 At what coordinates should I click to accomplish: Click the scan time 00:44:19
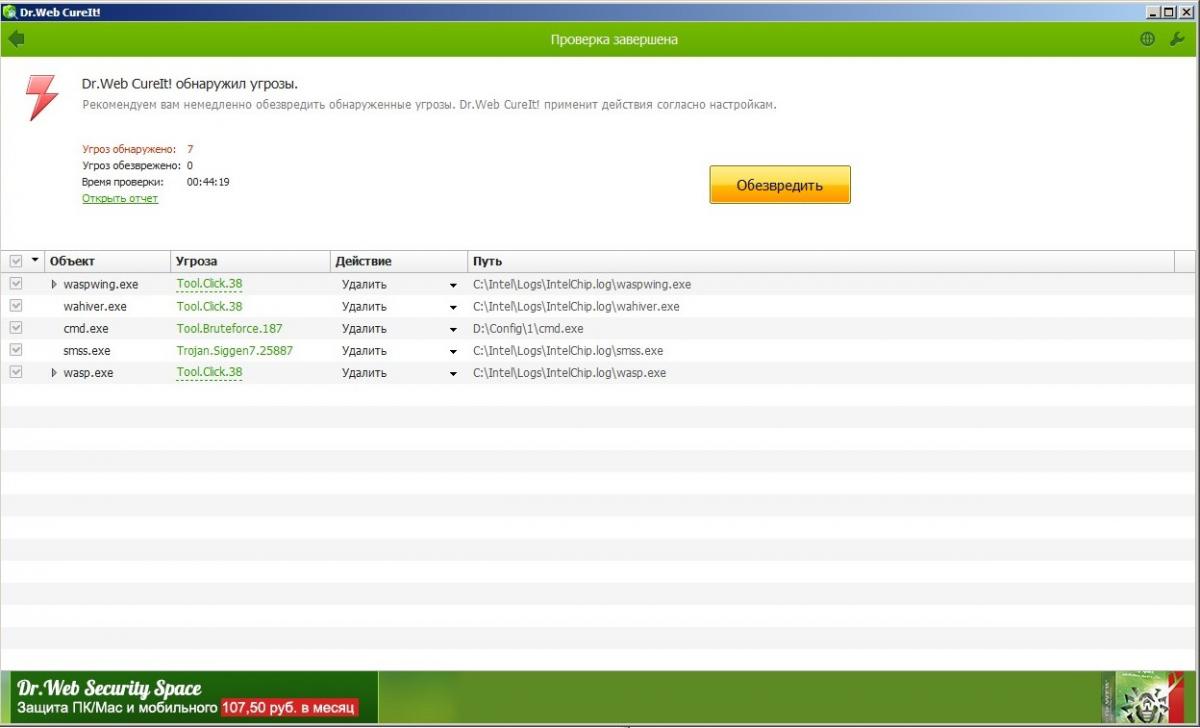tap(208, 182)
